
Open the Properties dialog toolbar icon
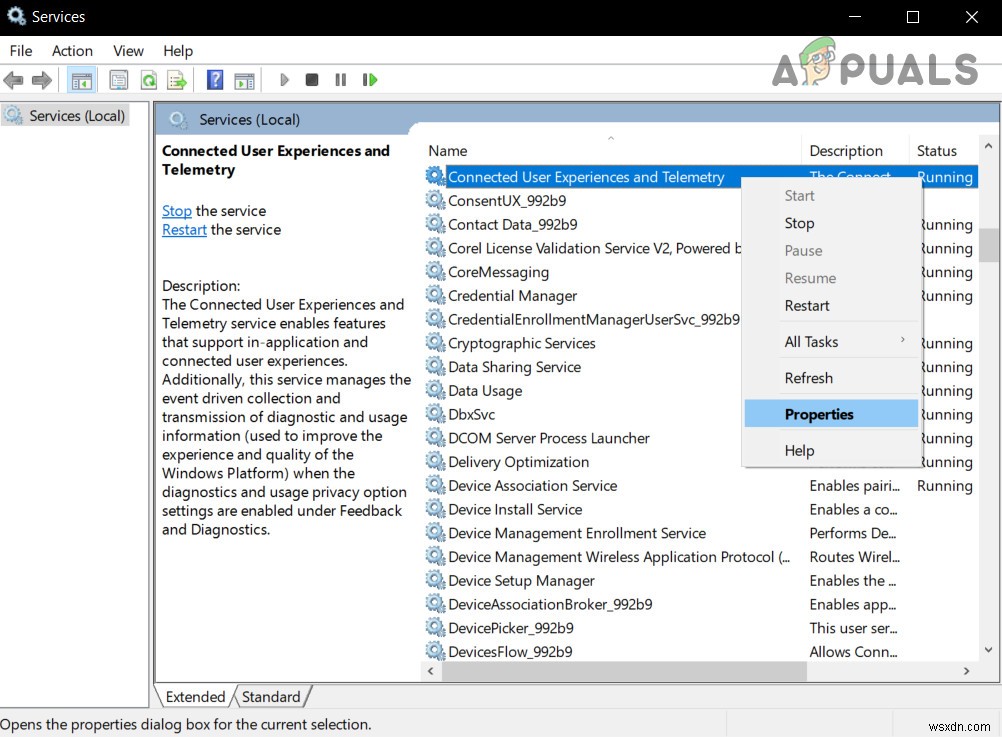pos(119,79)
